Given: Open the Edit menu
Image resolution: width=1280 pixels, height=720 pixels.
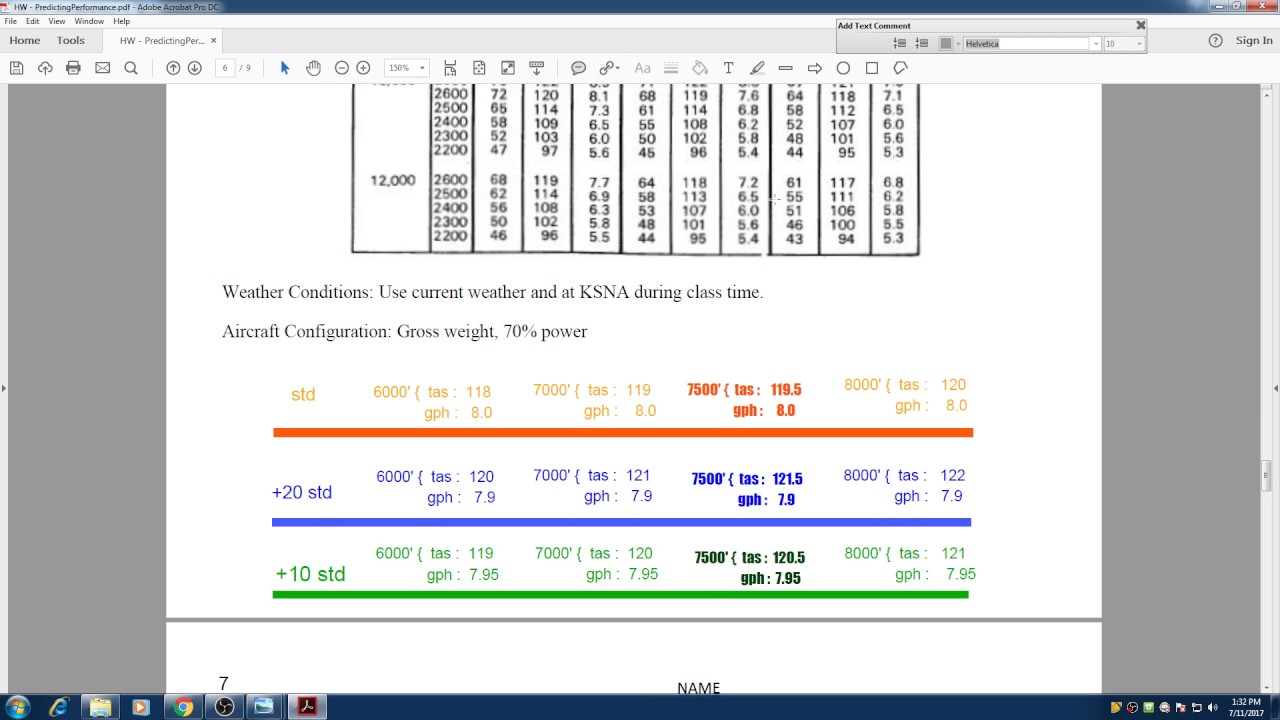Looking at the screenshot, I should point(33,21).
